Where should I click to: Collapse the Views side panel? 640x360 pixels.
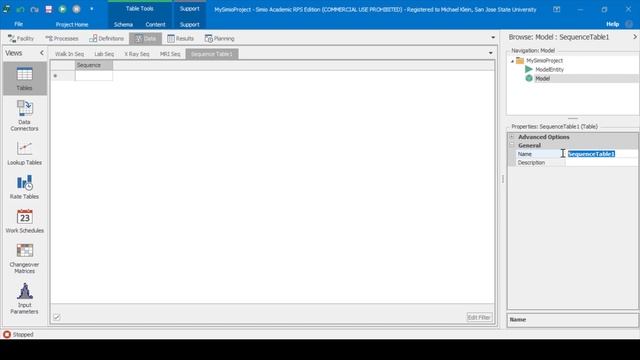pos(42,53)
